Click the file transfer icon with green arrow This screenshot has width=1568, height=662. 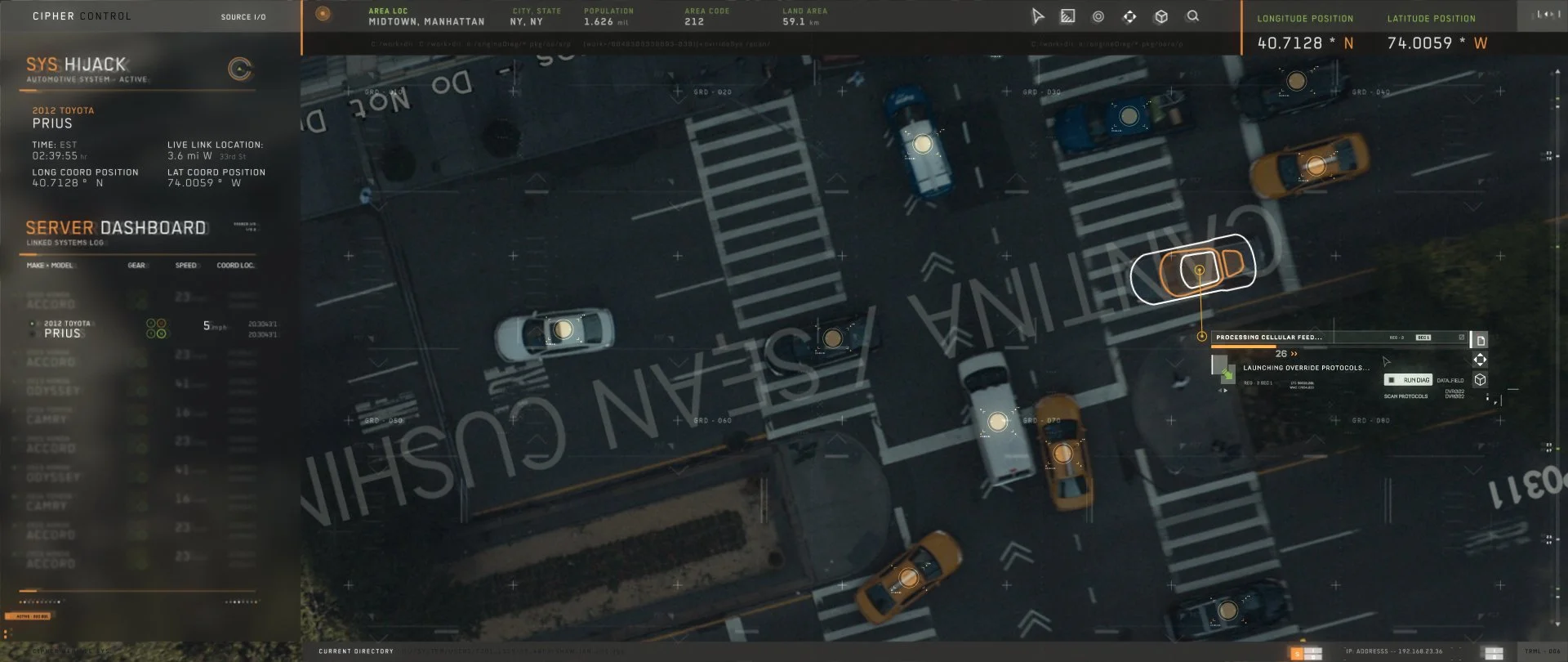(x=1223, y=369)
